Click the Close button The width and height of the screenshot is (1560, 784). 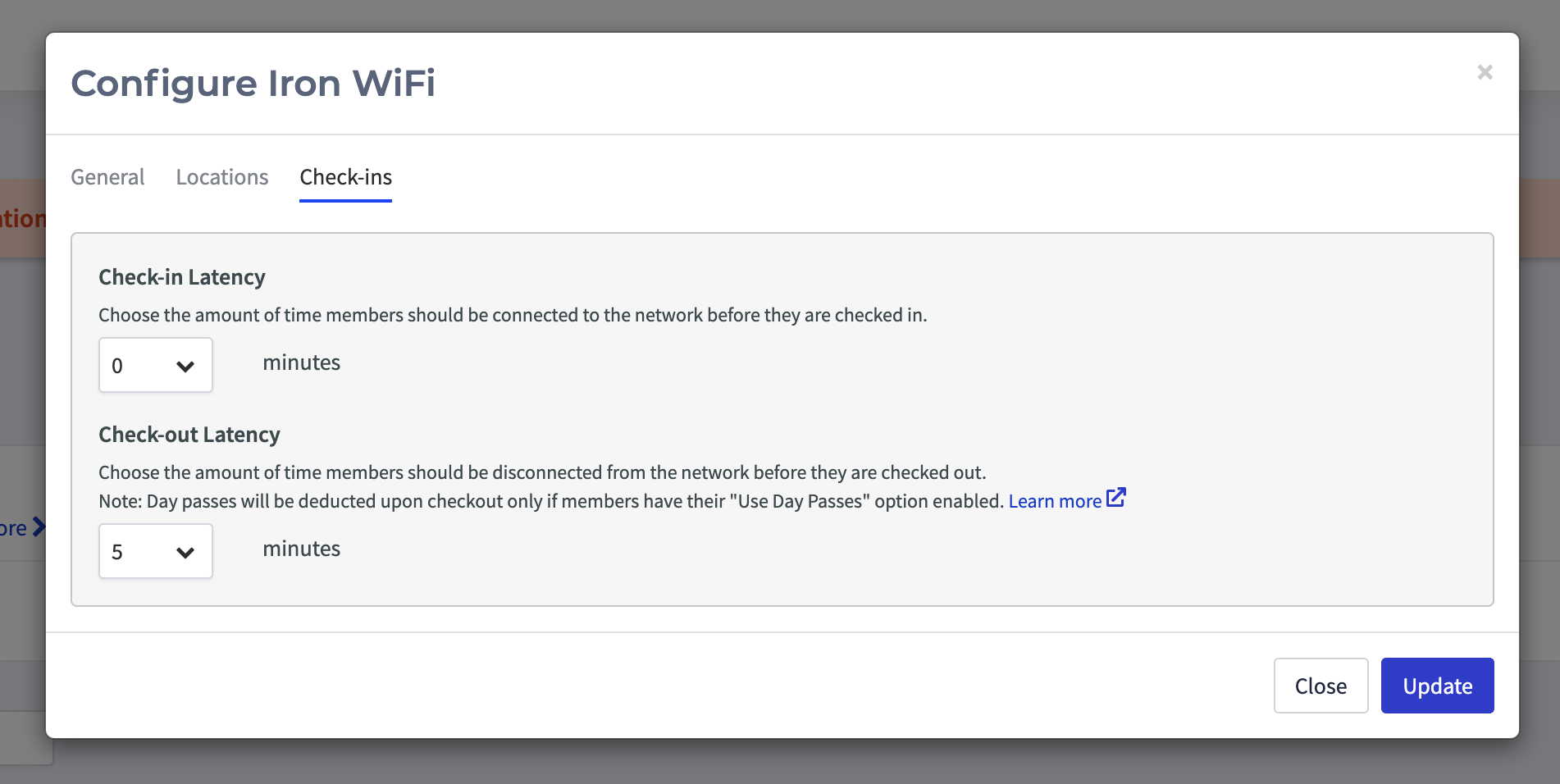pyautogui.click(x=1321, y=686)
